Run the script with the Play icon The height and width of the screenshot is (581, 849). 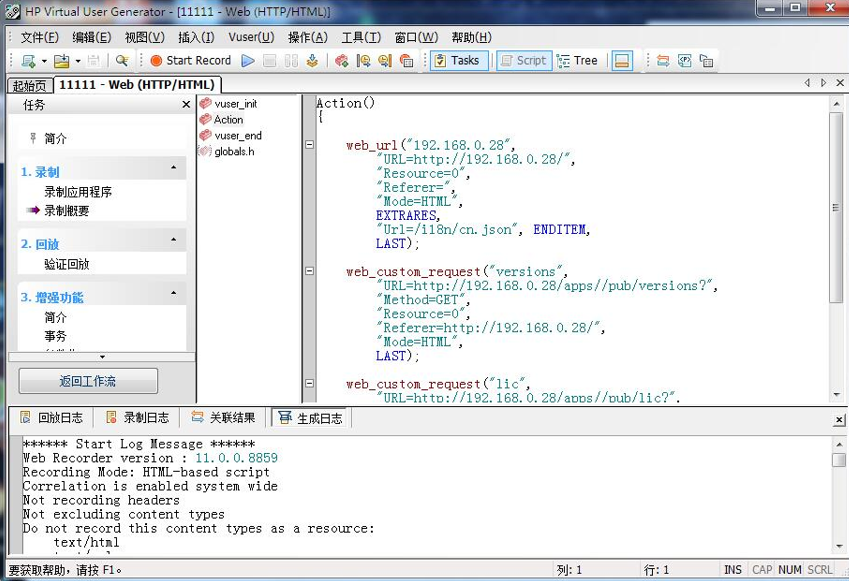[x=248, y=61]
